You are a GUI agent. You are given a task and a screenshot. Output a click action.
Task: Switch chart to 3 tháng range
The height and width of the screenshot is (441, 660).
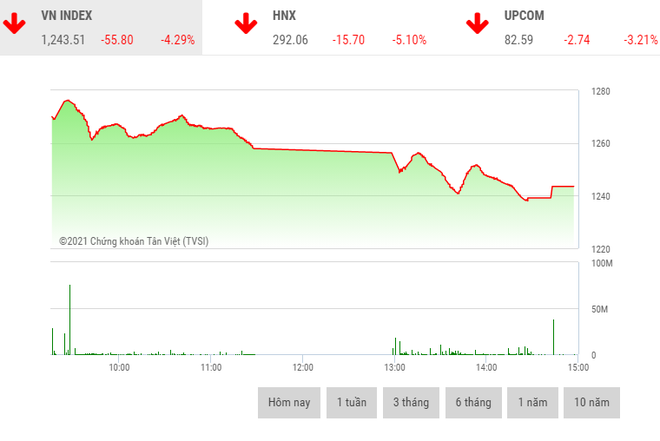click(410, 402)
